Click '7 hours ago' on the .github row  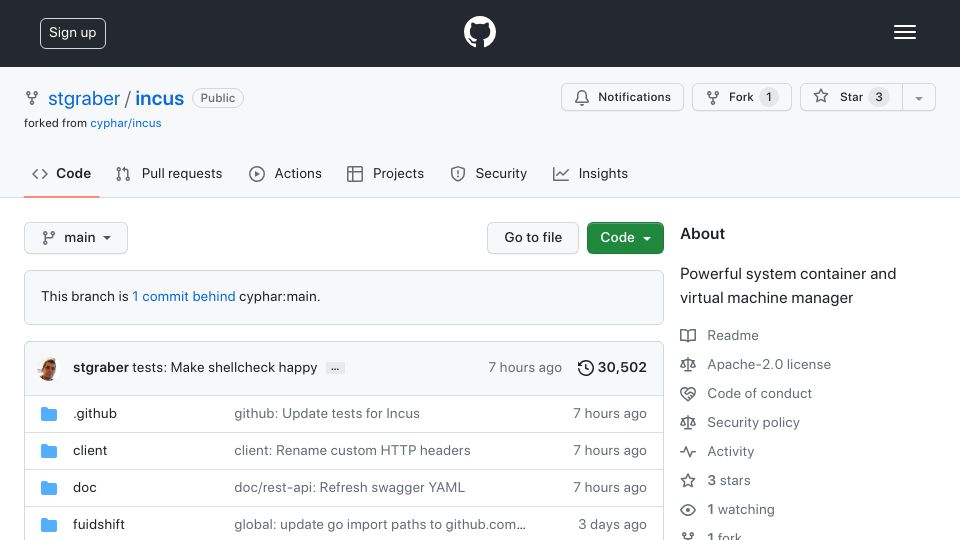pyautogui.click(x=610, y=413)
